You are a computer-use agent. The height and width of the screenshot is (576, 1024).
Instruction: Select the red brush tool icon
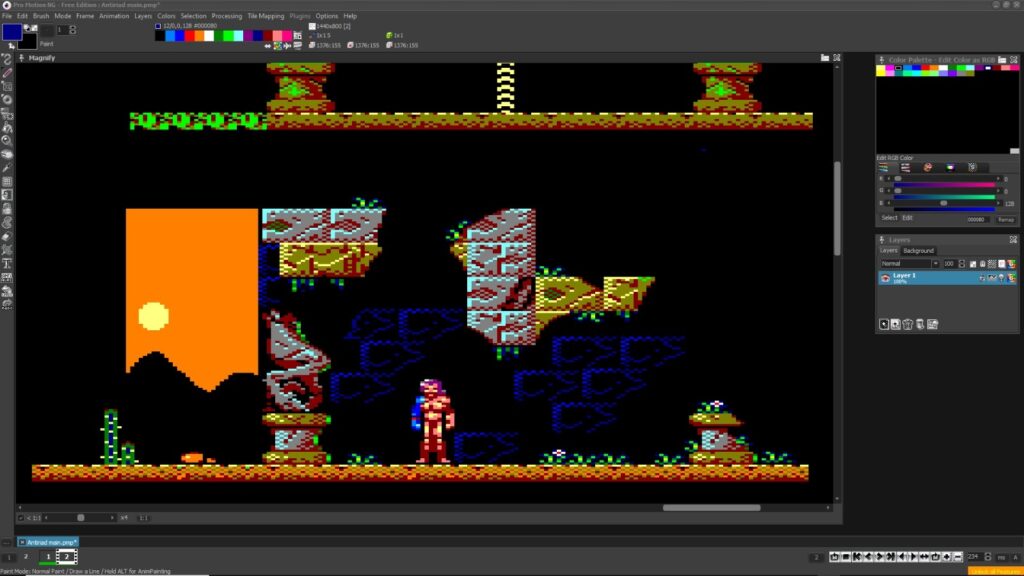[7, 72]
